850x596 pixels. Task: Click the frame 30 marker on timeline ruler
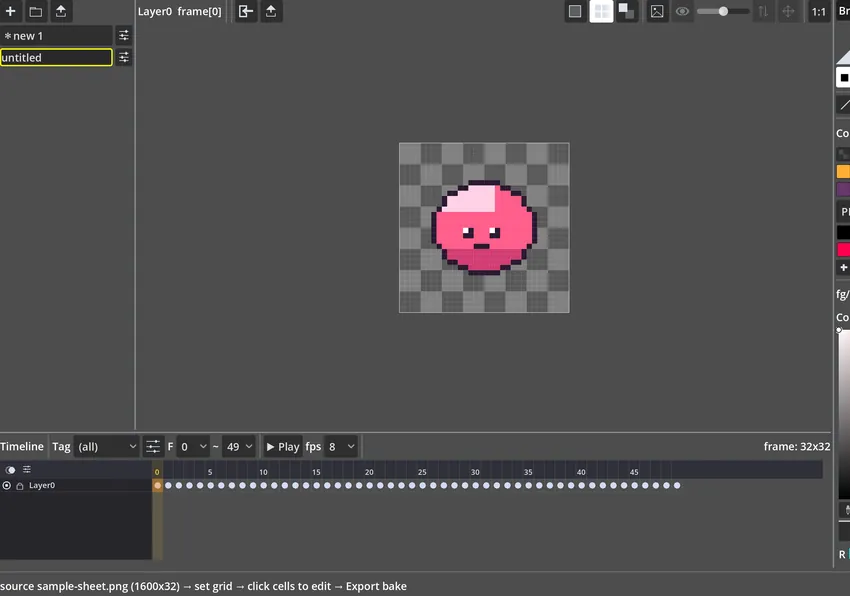coord(475,472)
